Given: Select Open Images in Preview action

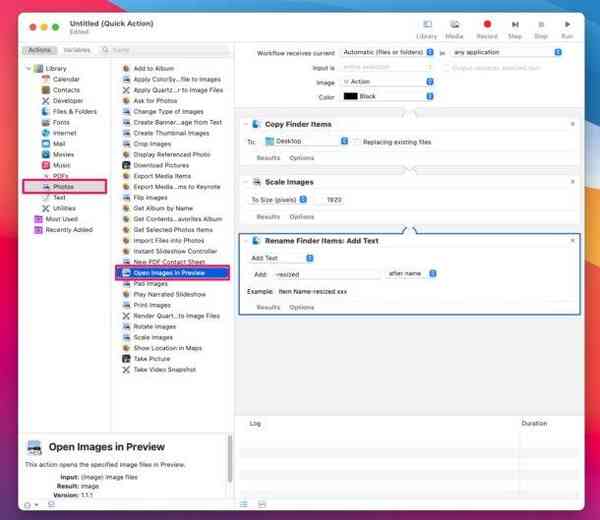Looking at the screenshot, I should tap(172, 273).
